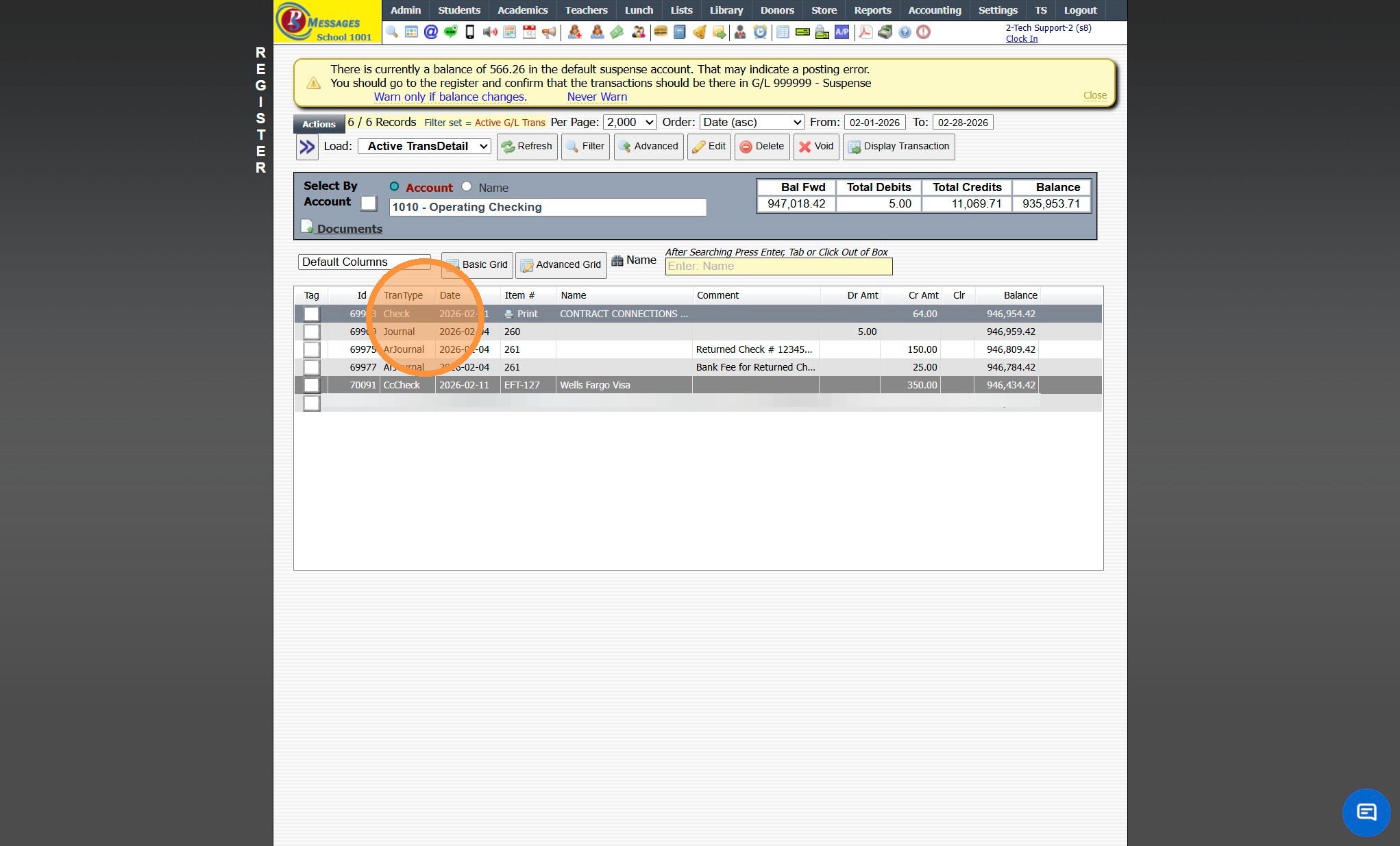
Task: Open the email @ icon
Action: (x=430, y=32)
